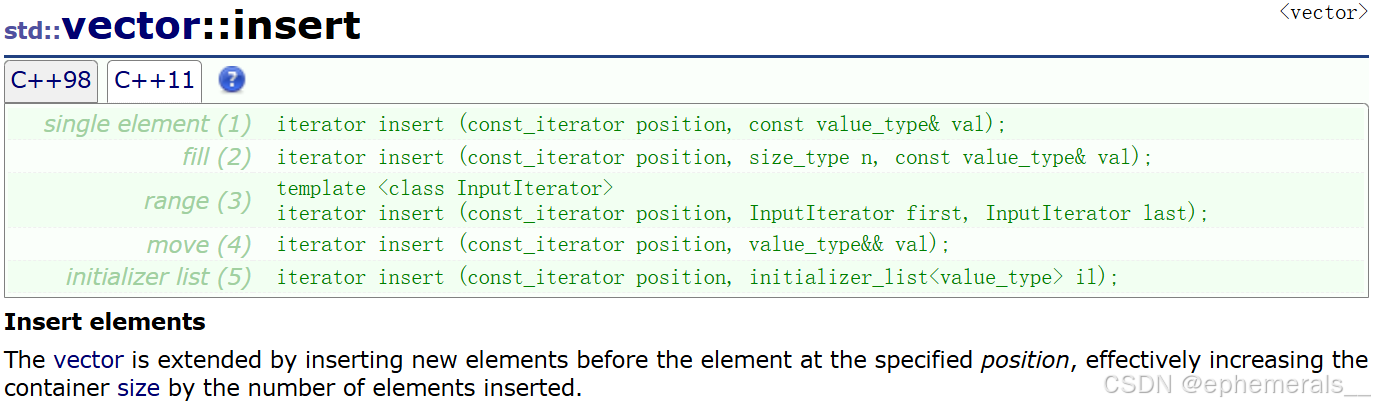Select the C++11 tab
Image resolution: width=1375 pixels, height=407 pixels.
(154, 81)
